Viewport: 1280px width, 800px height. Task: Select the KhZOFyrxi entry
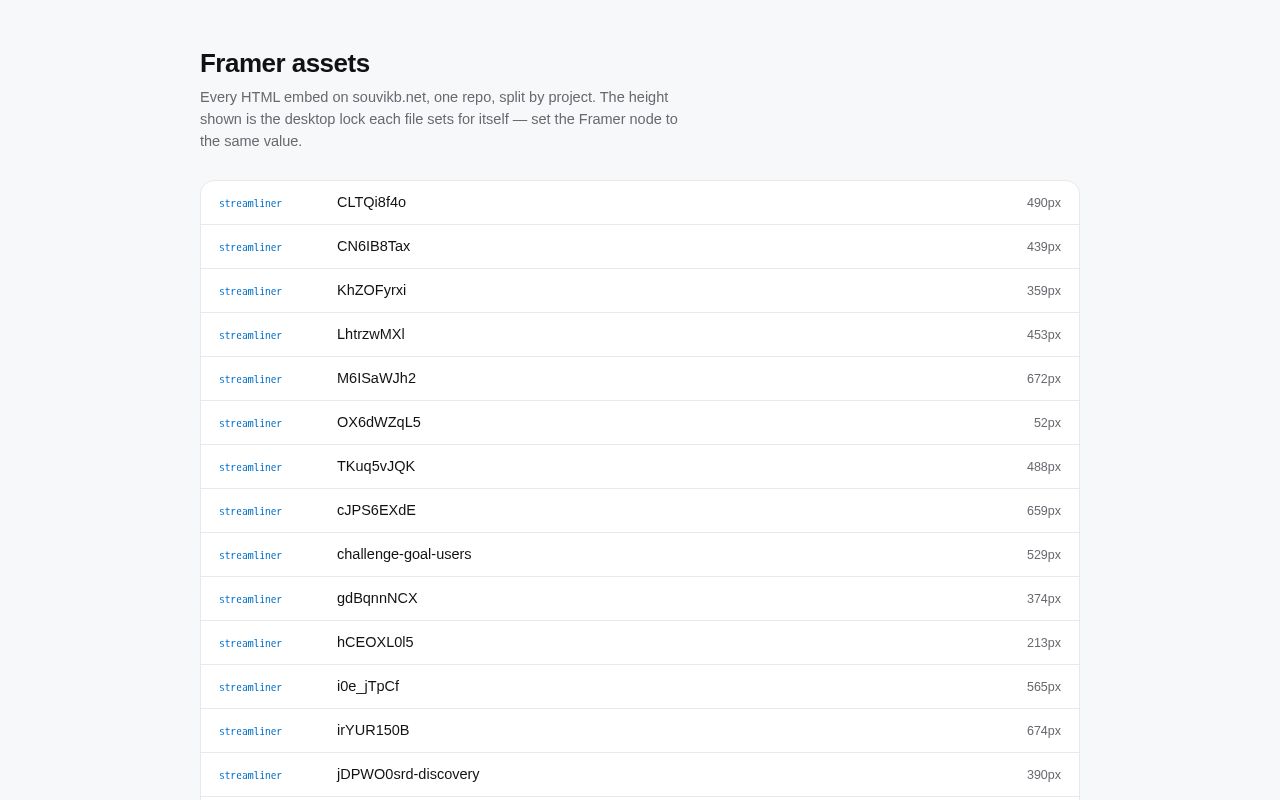click(x=640, y=291)
